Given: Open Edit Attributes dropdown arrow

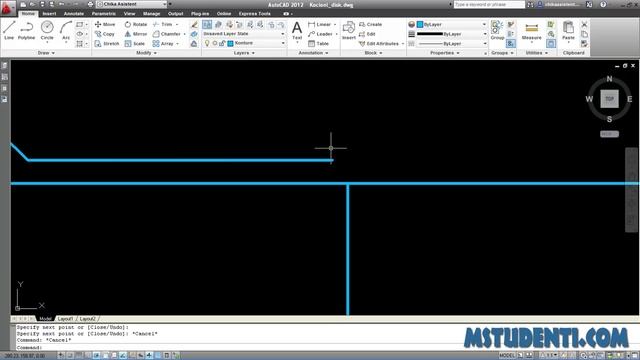Looking at the screenshot, I should [402, 44].
